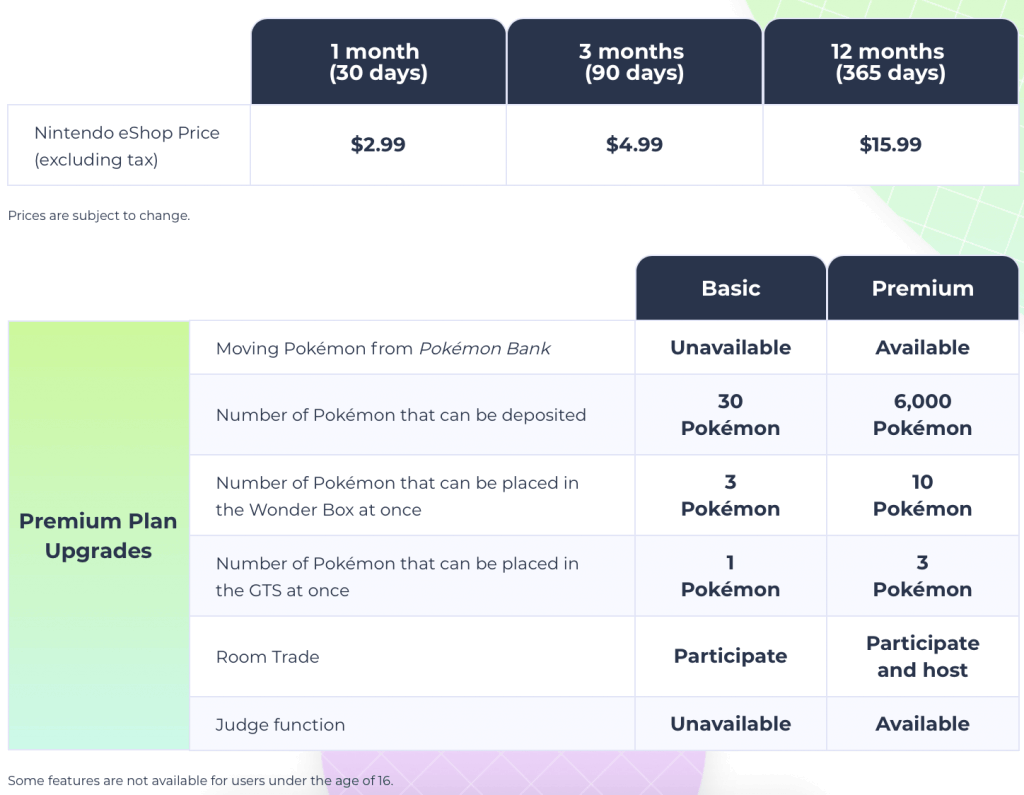Click the Judge function row label
Screen dimensions: 1024x795
280,724
